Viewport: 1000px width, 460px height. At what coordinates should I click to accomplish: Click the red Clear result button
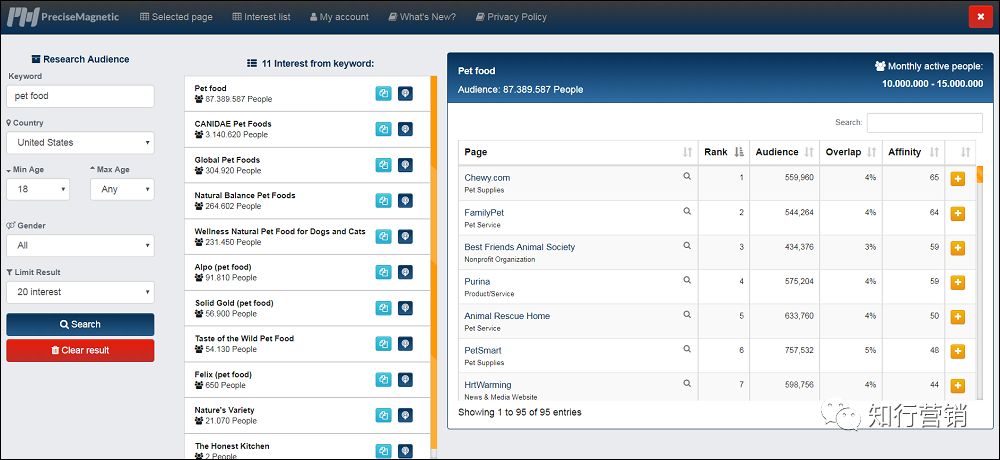80,350
